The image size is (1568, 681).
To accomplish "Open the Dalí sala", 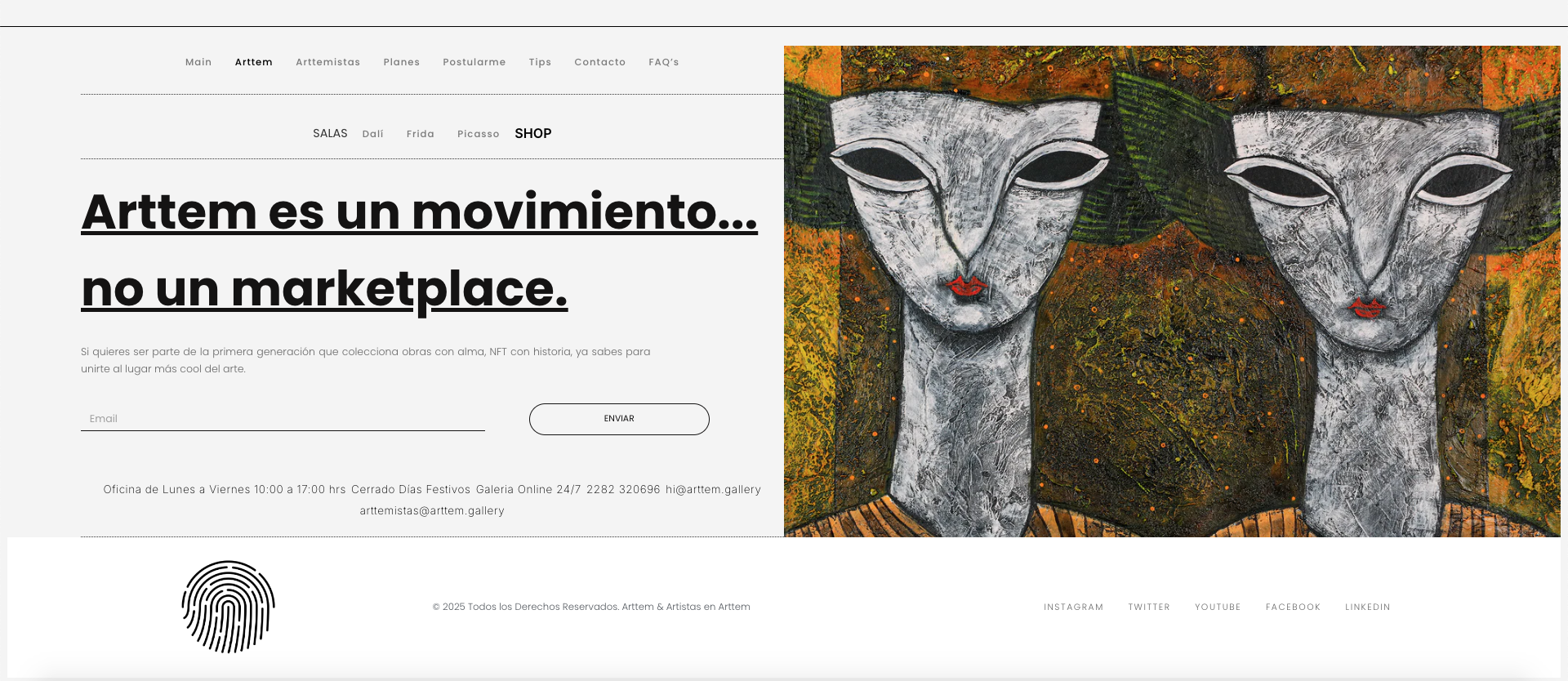I will point(373,134).
